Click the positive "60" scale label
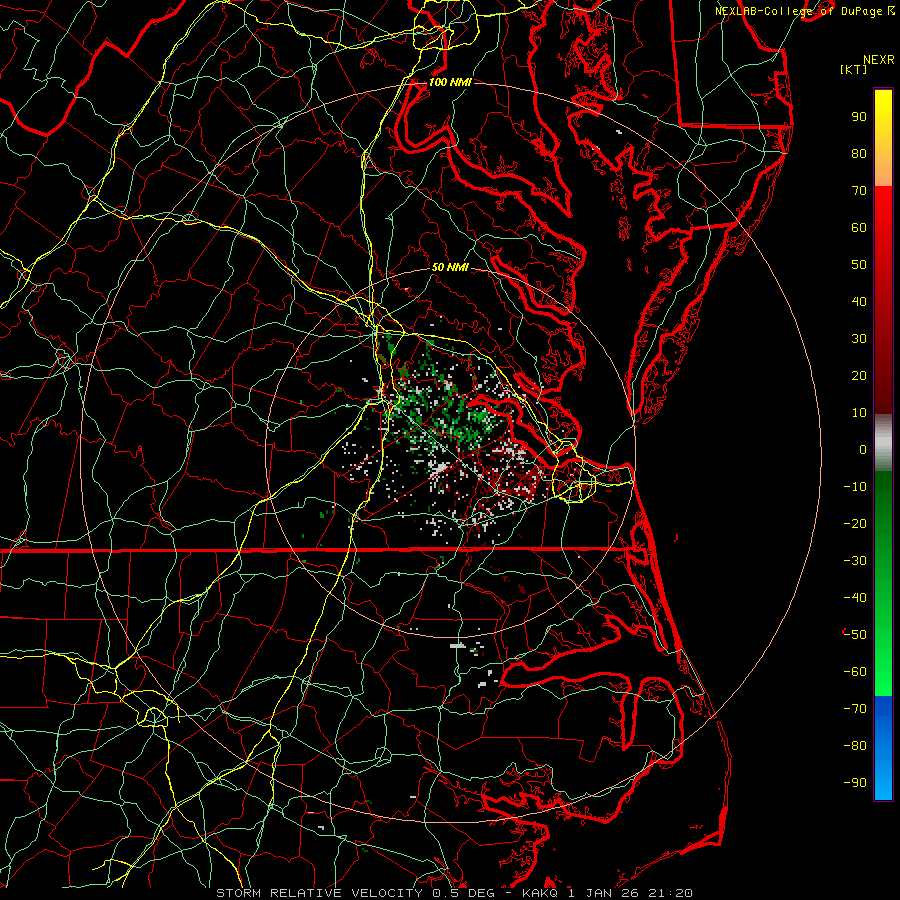The height and width of the screenshot is (900, 900). (859, 228)
